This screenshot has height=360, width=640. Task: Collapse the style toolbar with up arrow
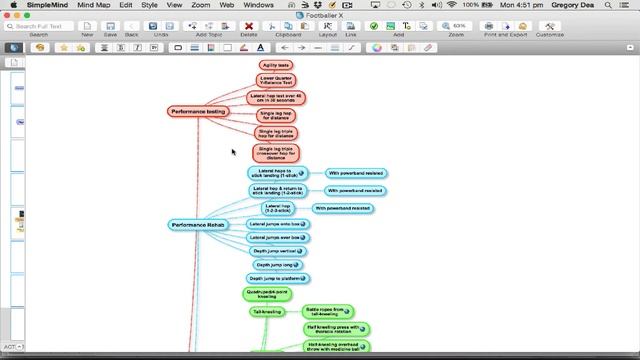point(630,48)
